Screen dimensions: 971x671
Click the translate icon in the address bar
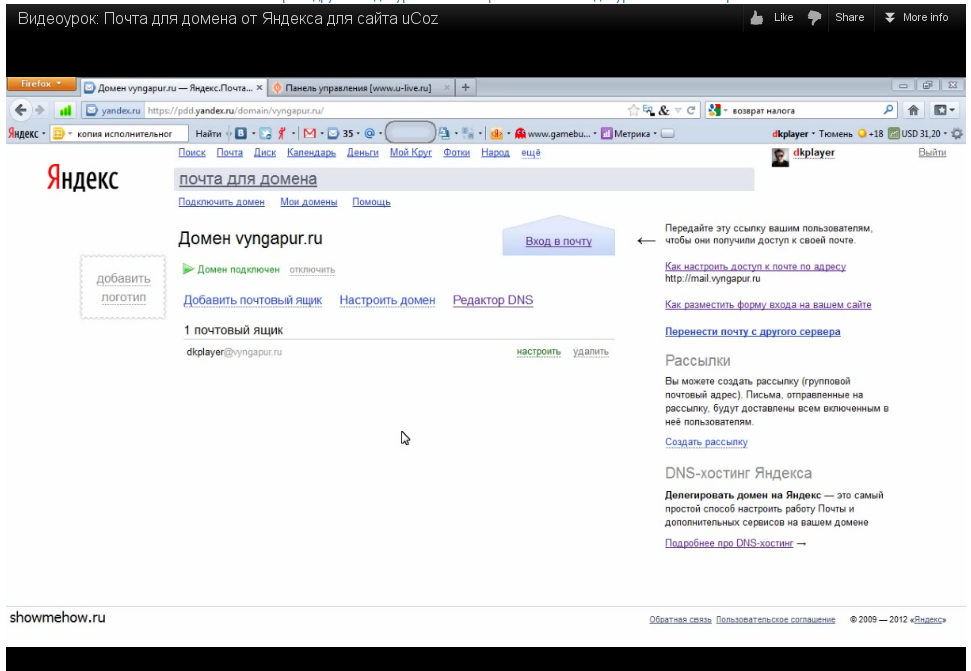648,111
